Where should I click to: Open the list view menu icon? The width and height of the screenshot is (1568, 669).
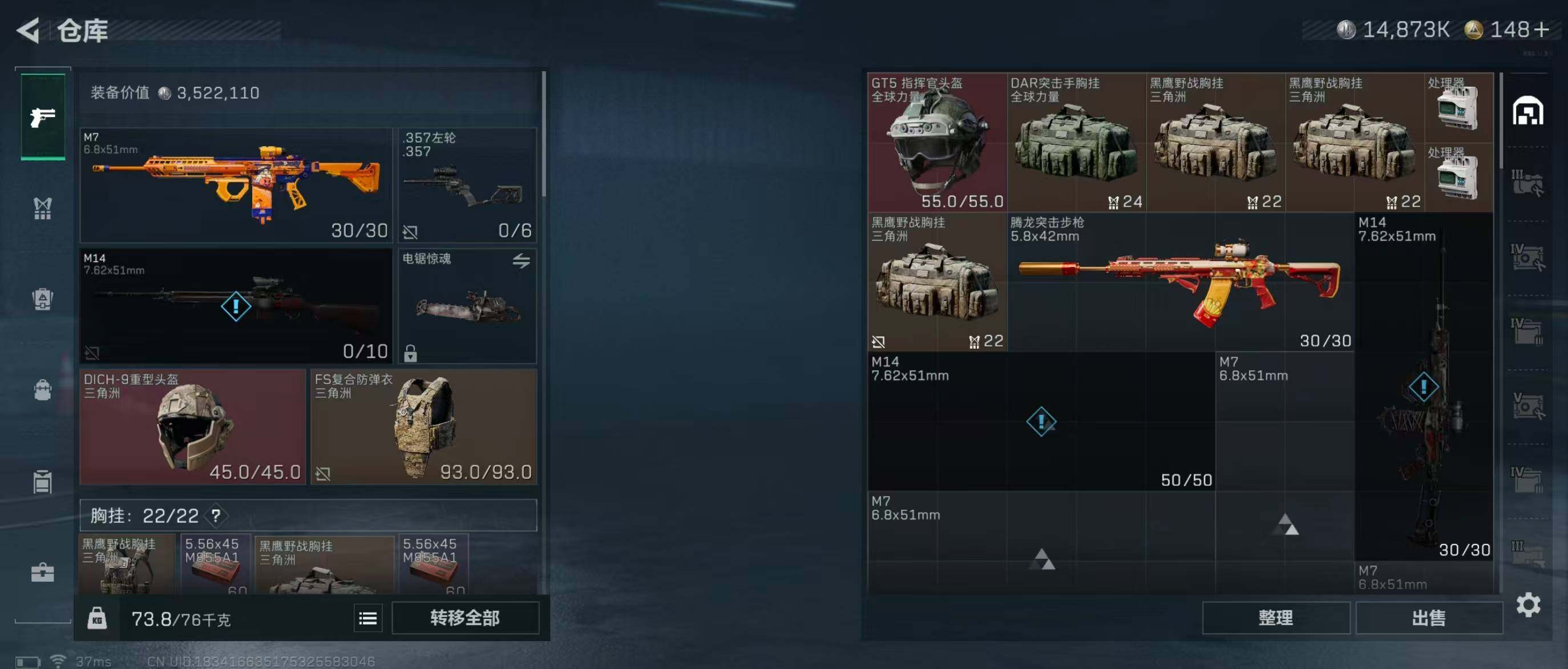367,618
